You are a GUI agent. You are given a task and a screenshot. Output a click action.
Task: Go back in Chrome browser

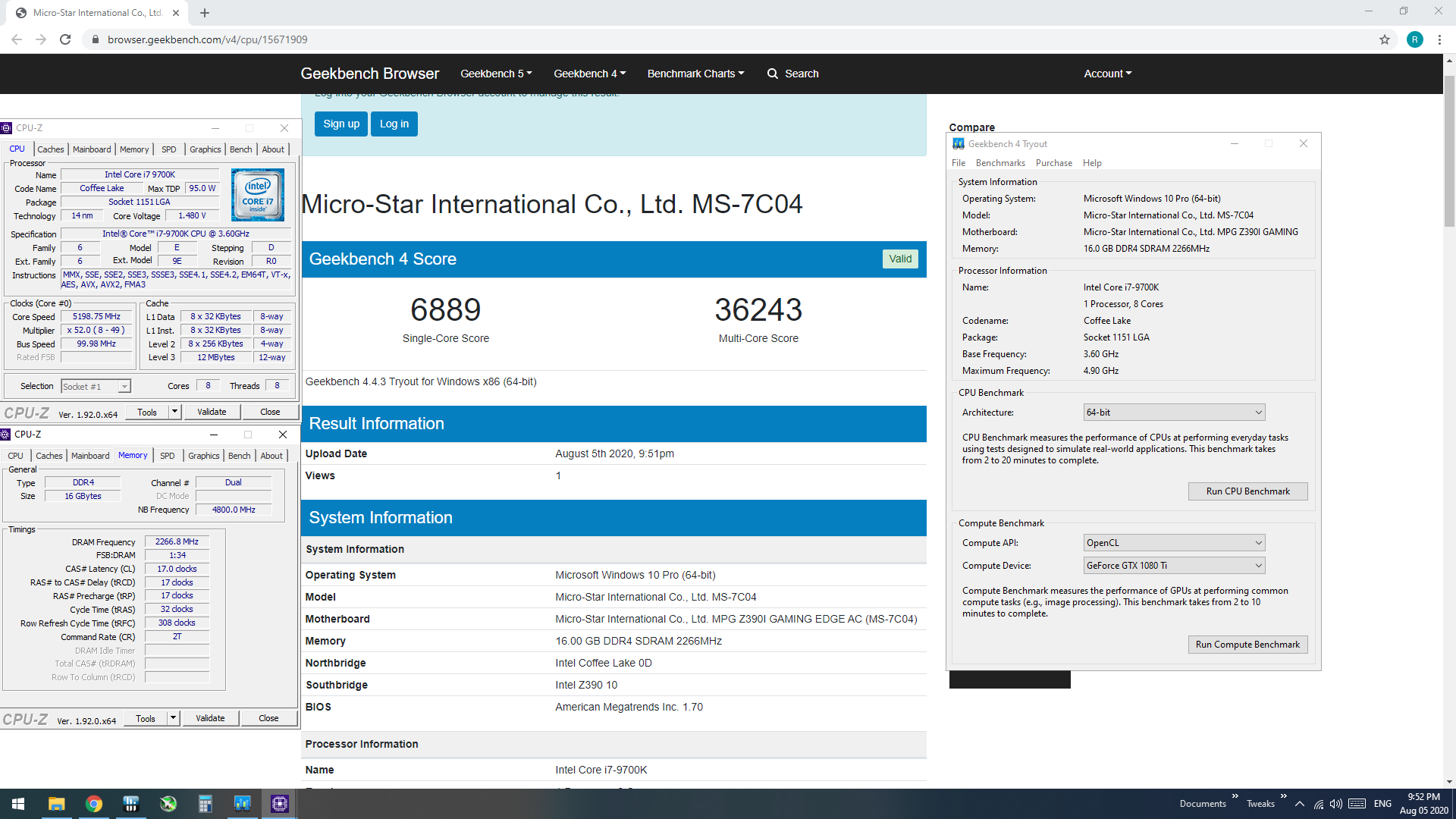click(17, 39)
